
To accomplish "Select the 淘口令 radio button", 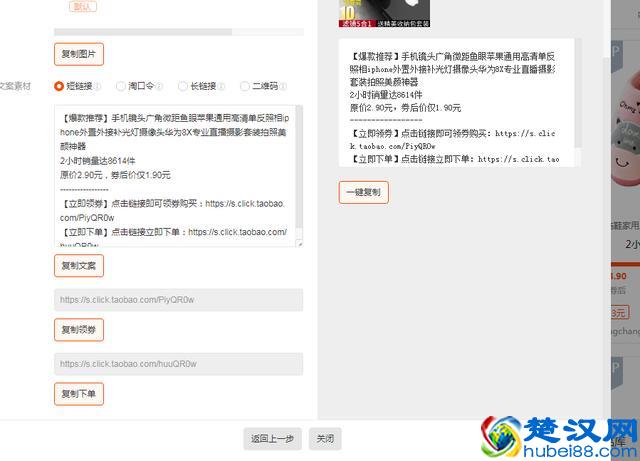I will [x=121, y=86].
